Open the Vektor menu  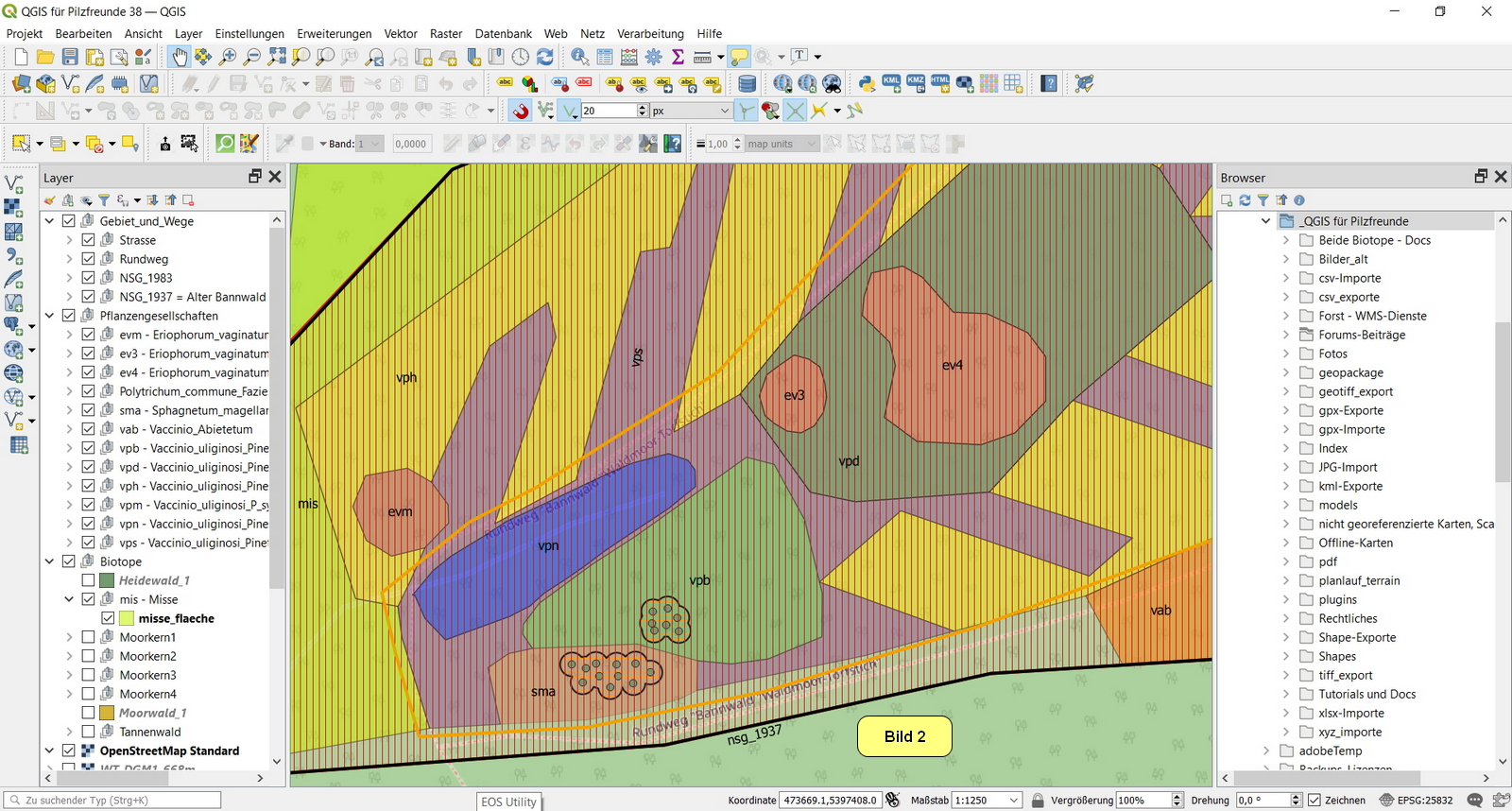pyautogui.click(x=400, y=33)
